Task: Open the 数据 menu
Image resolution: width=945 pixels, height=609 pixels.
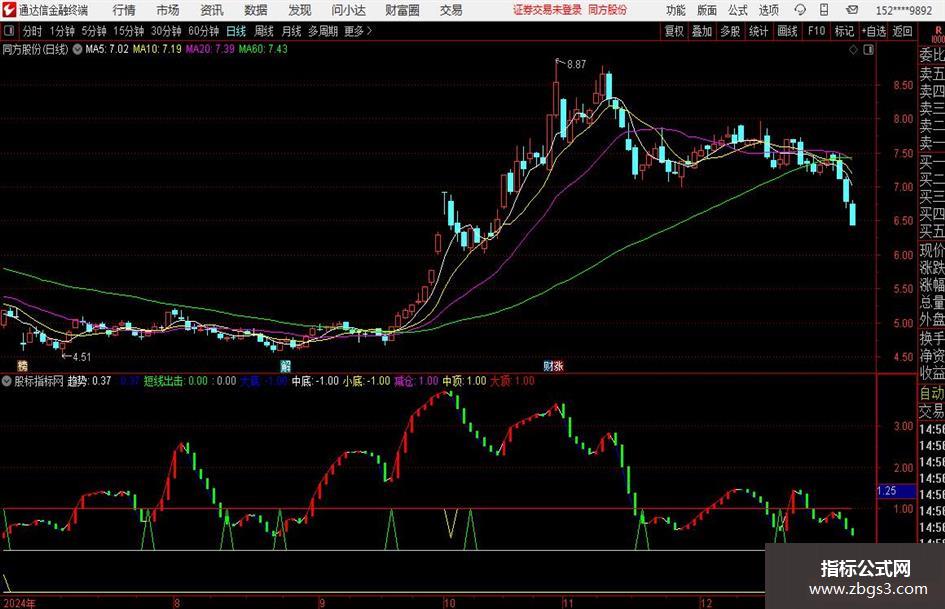Action: click(x=256, y=10)
